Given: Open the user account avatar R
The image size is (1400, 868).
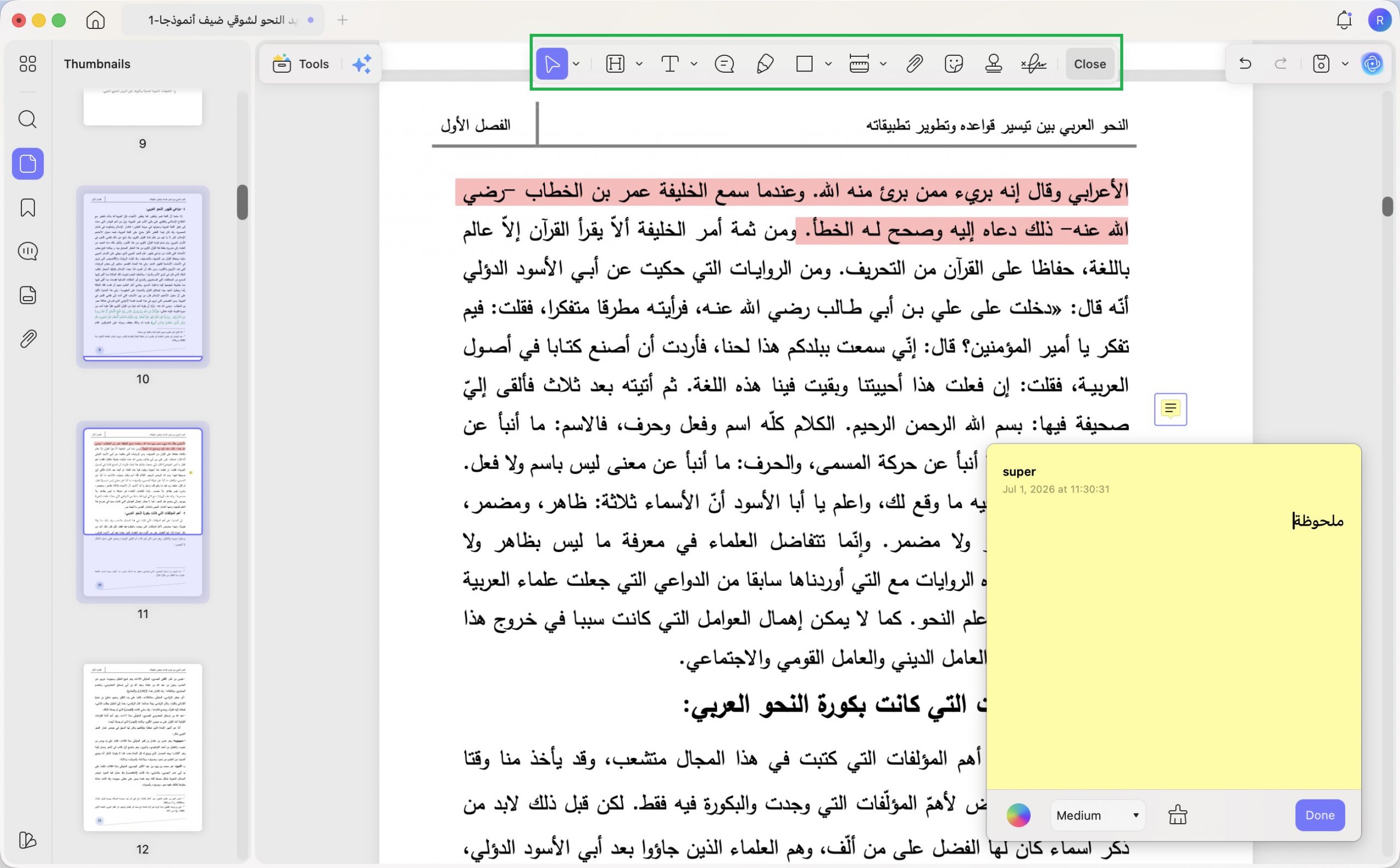Looking at the screenshot, I should pos(1379,20).
